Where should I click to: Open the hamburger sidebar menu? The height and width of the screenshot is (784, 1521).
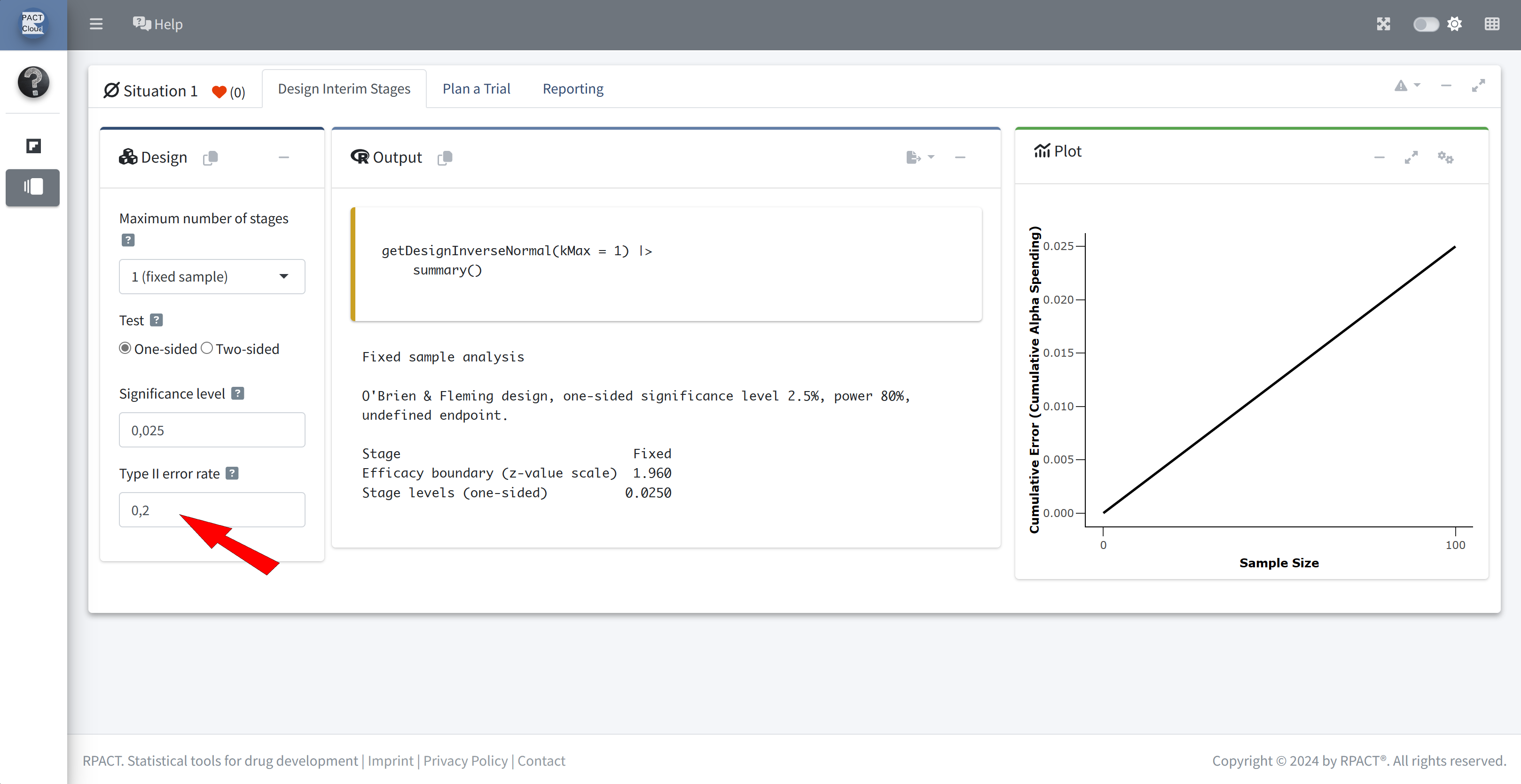[96, 24]
